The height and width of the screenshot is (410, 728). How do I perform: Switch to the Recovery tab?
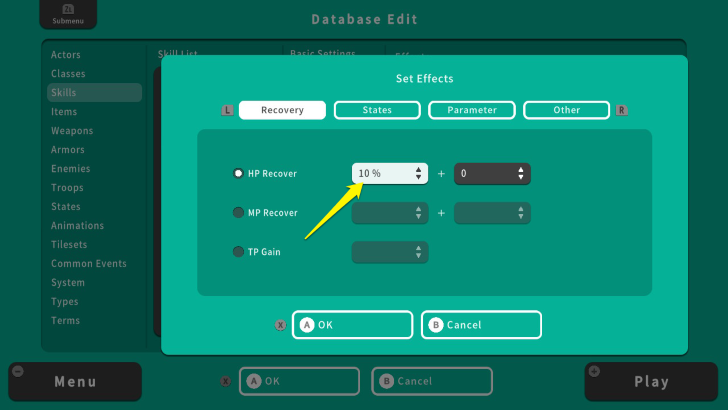(282, 110)
